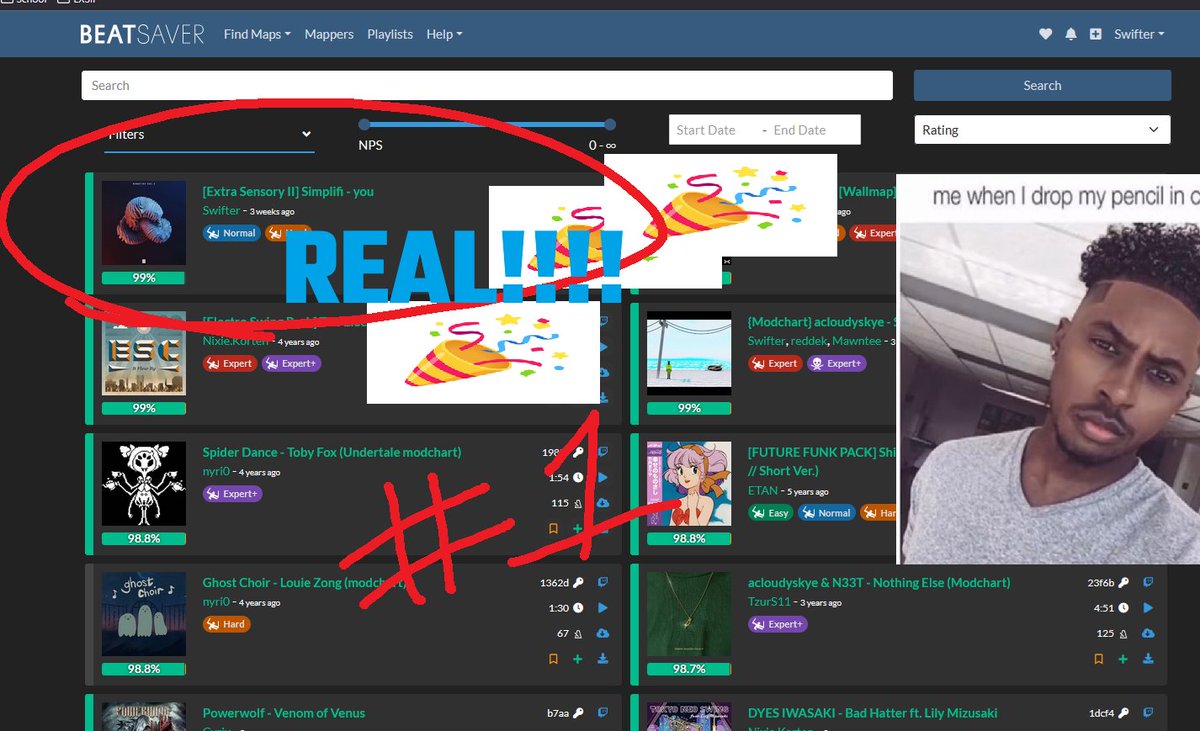Click Expert+ badge on Nothing Else card
Screen dimensions: 1200x731
(777, 623)
